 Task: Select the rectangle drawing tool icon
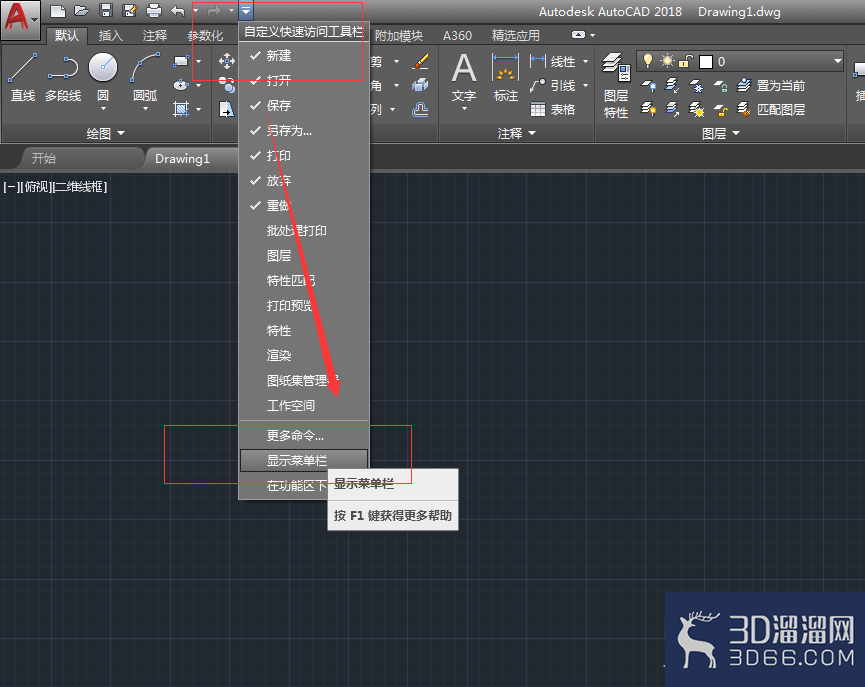coord(181,61)
